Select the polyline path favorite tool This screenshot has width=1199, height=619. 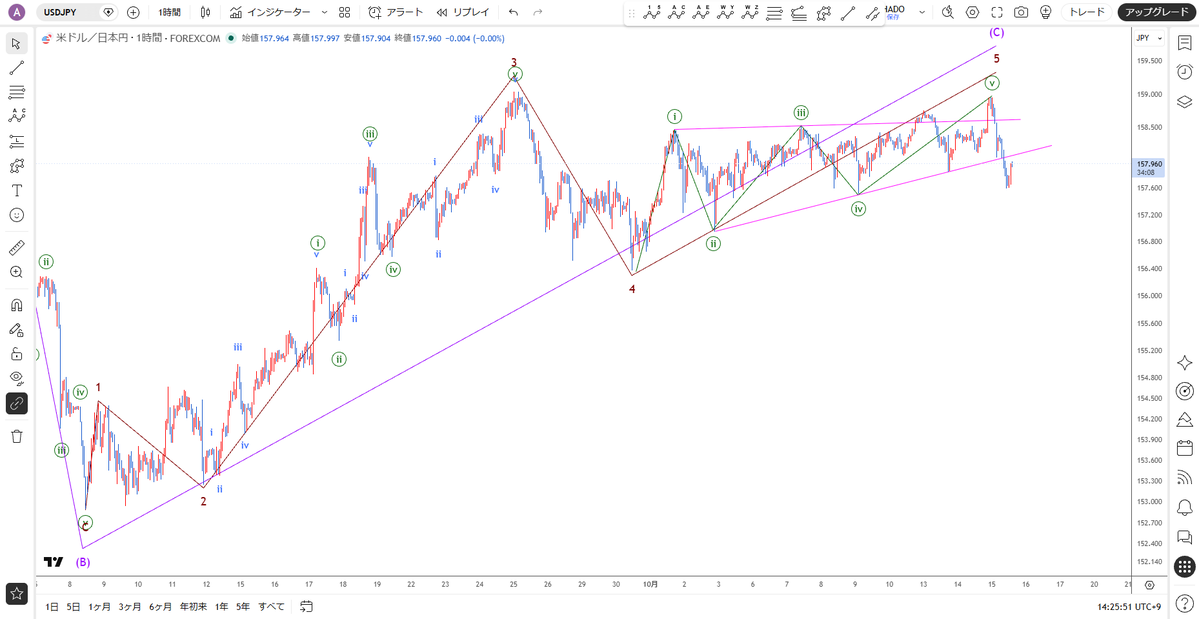(824, 12)
